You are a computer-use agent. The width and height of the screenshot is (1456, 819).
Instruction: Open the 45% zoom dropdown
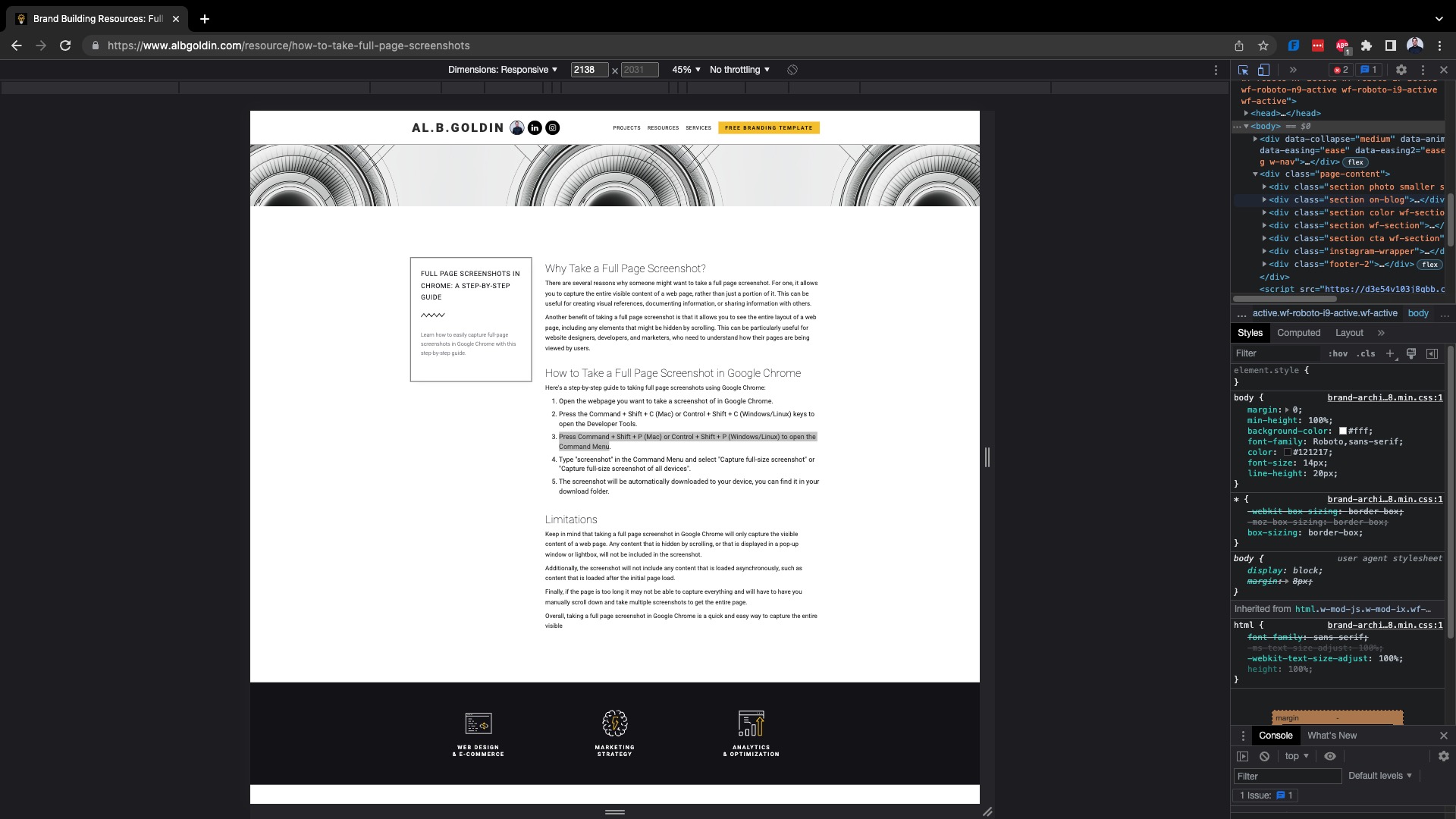click(x=686, y=70)
